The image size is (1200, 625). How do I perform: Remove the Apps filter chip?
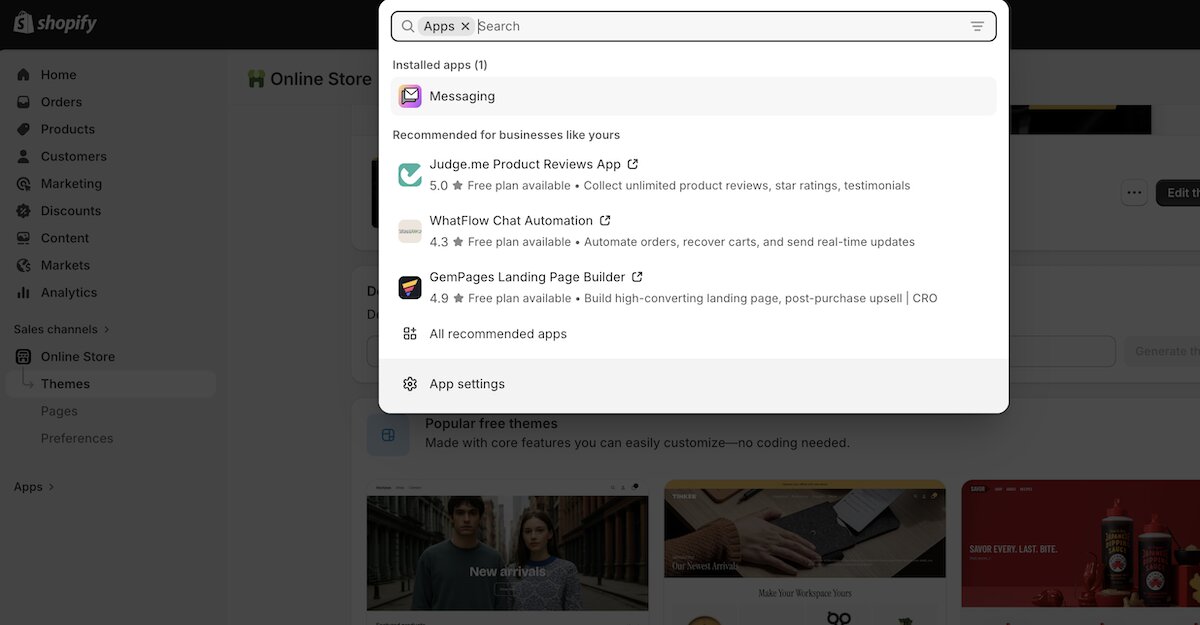(x=465, y=27)
